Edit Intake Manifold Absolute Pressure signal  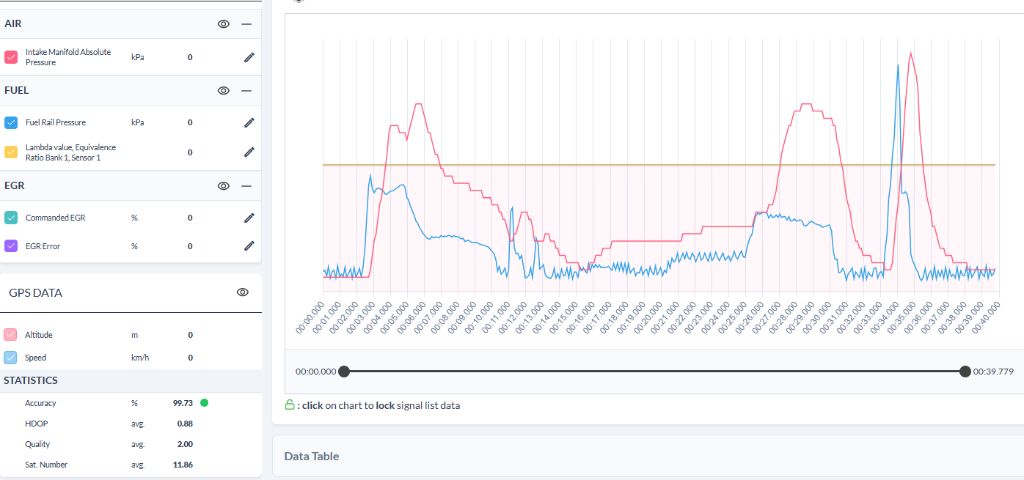(248, 57)
